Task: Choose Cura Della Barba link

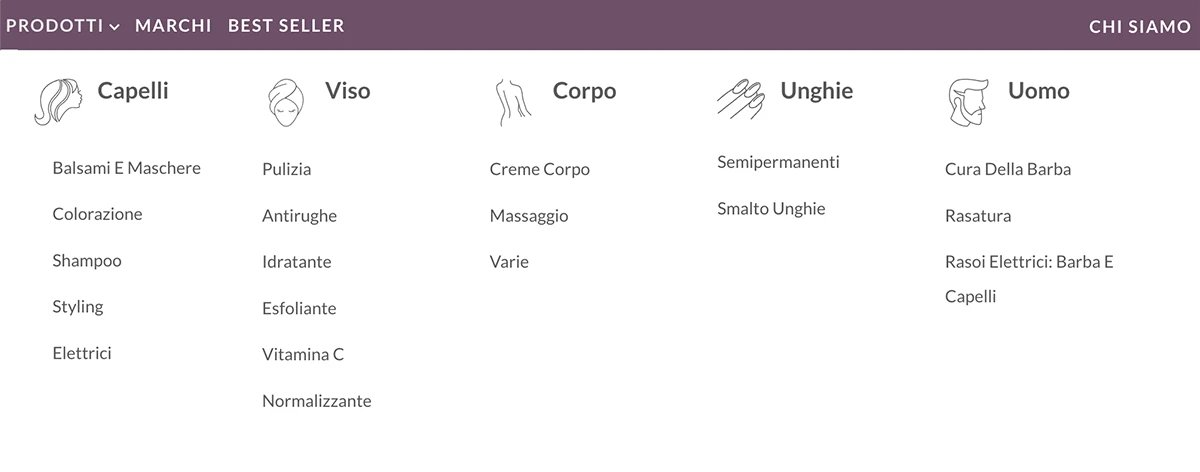Action: coord(1008,169)
